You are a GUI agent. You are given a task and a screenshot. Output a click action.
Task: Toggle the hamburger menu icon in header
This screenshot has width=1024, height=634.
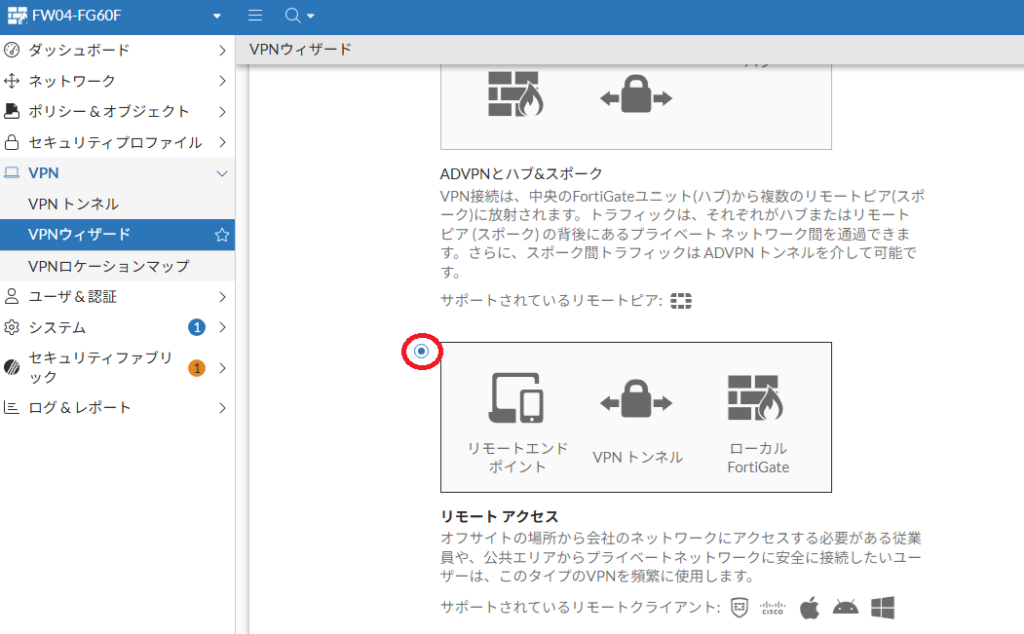pyautogui.click(x=255, y=15)
